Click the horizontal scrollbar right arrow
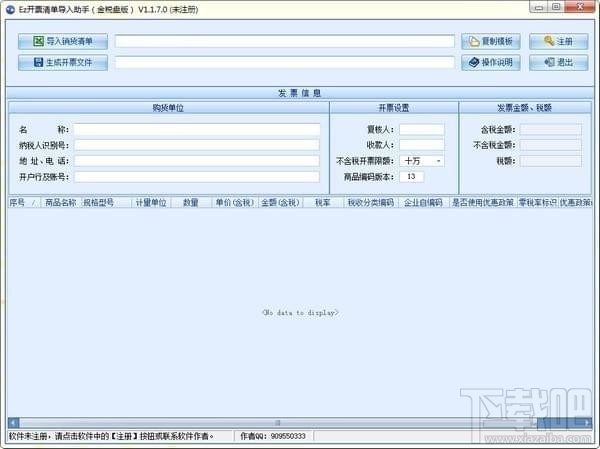This screenshot has width=600, height=449. (x=587, y=423)
